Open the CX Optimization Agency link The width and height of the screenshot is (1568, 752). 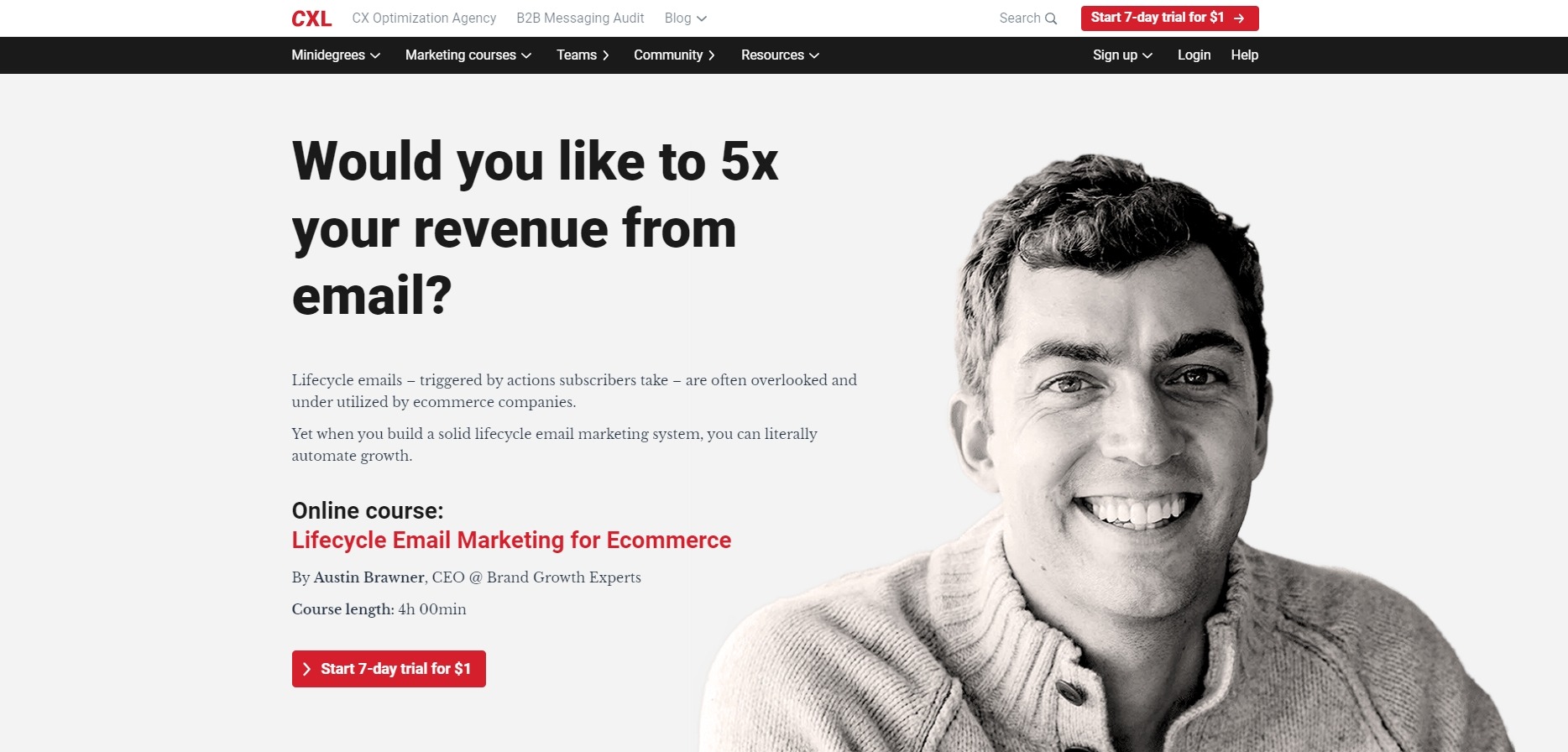click(x=424, y=18)
